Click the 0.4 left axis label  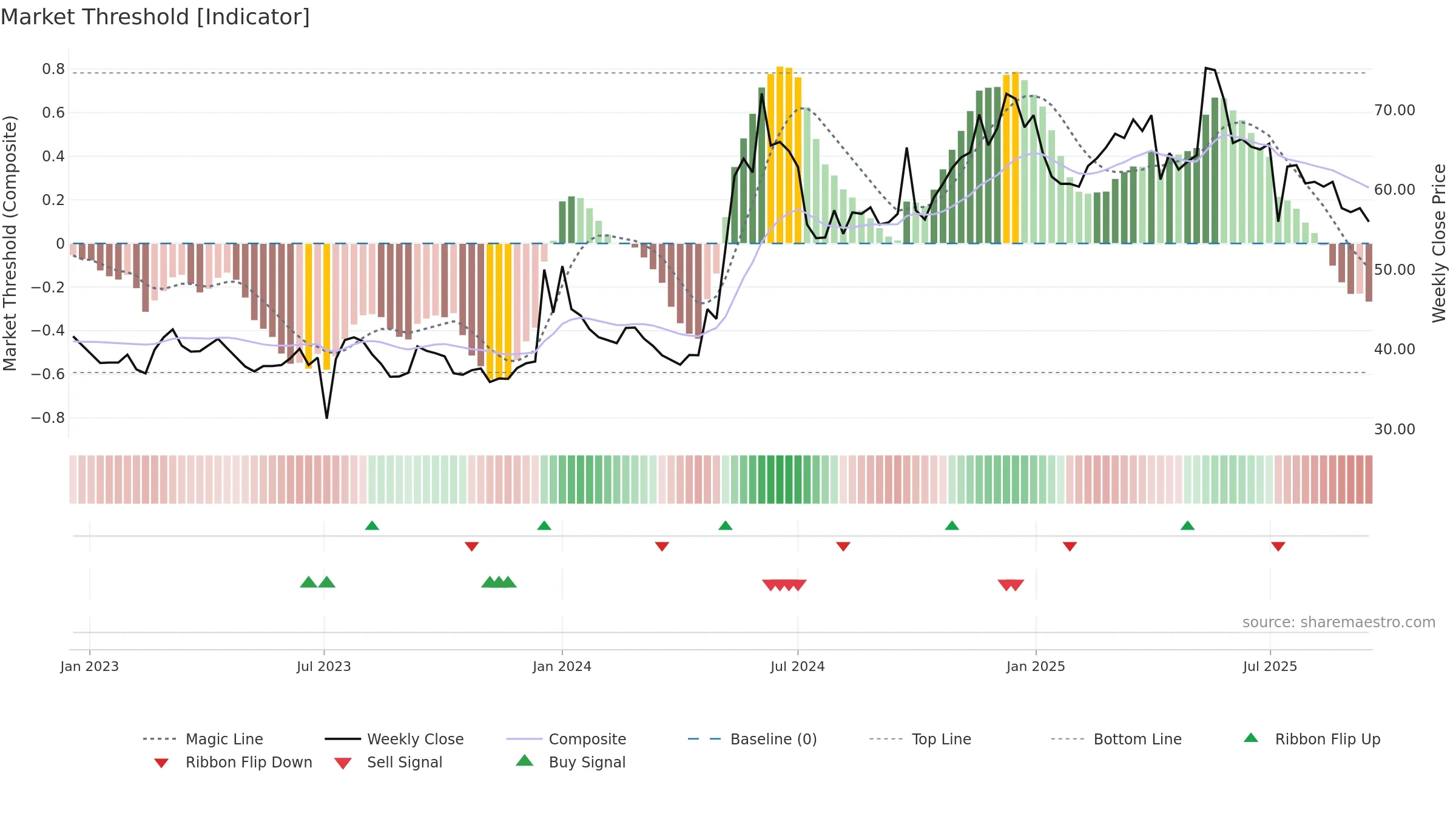pyautogui.click(x=53, y=157)
